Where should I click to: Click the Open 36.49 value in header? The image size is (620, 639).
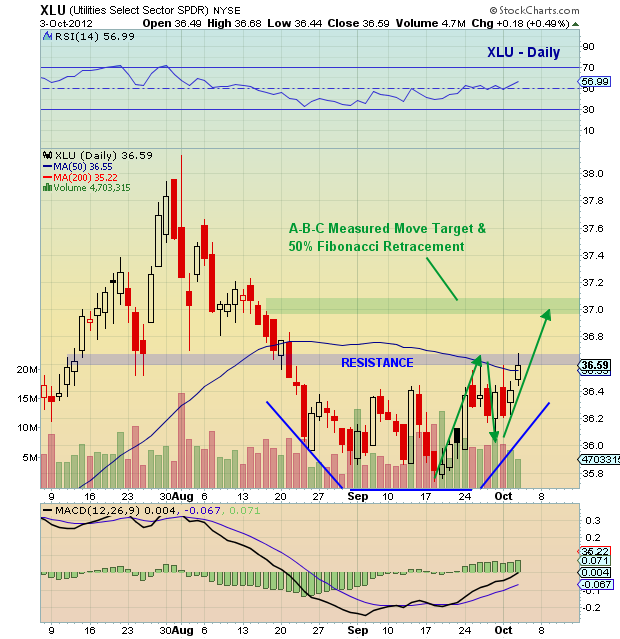tap(172, 24)
